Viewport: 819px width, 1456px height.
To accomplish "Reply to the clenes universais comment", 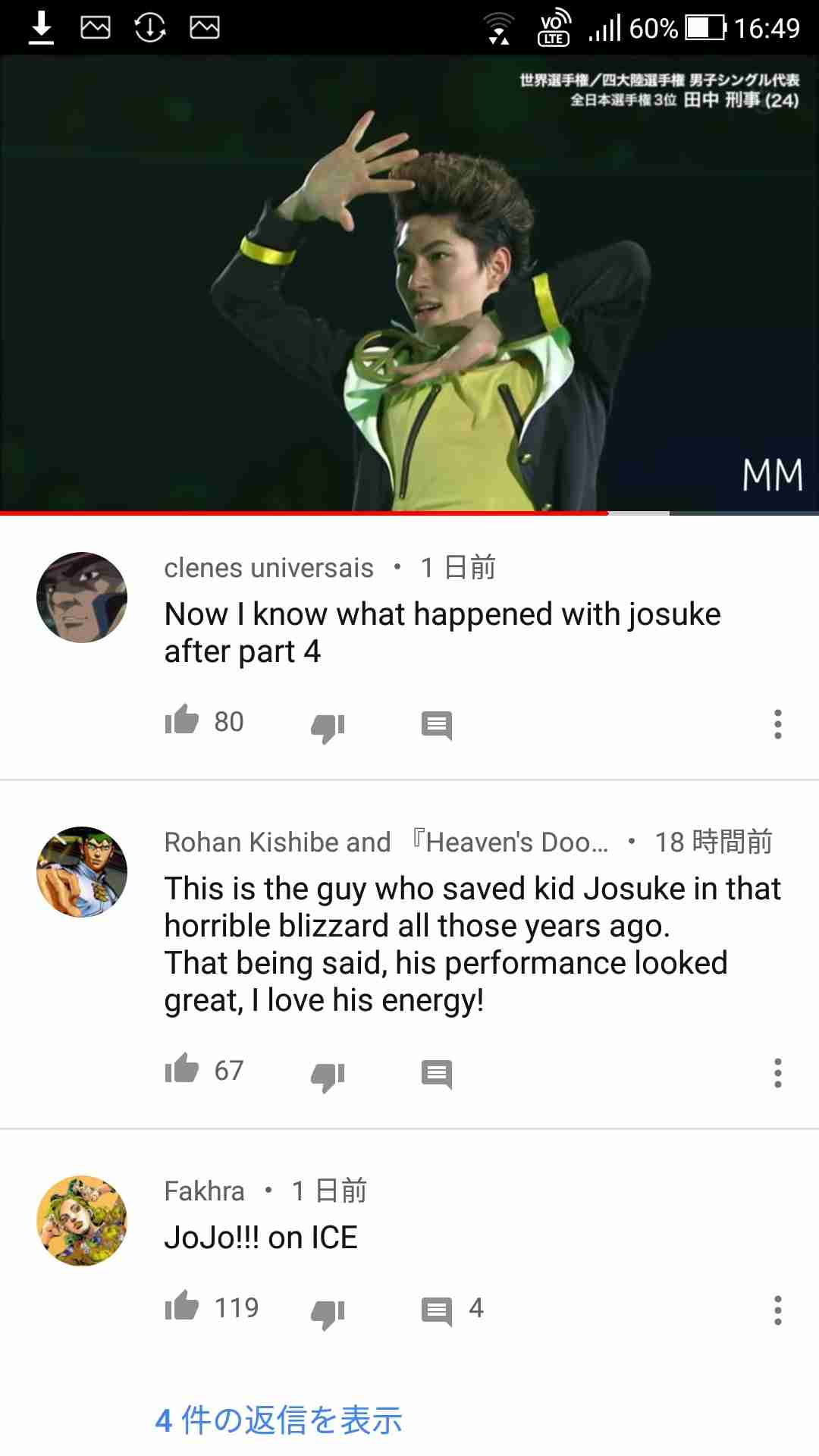I will point(437,726).
